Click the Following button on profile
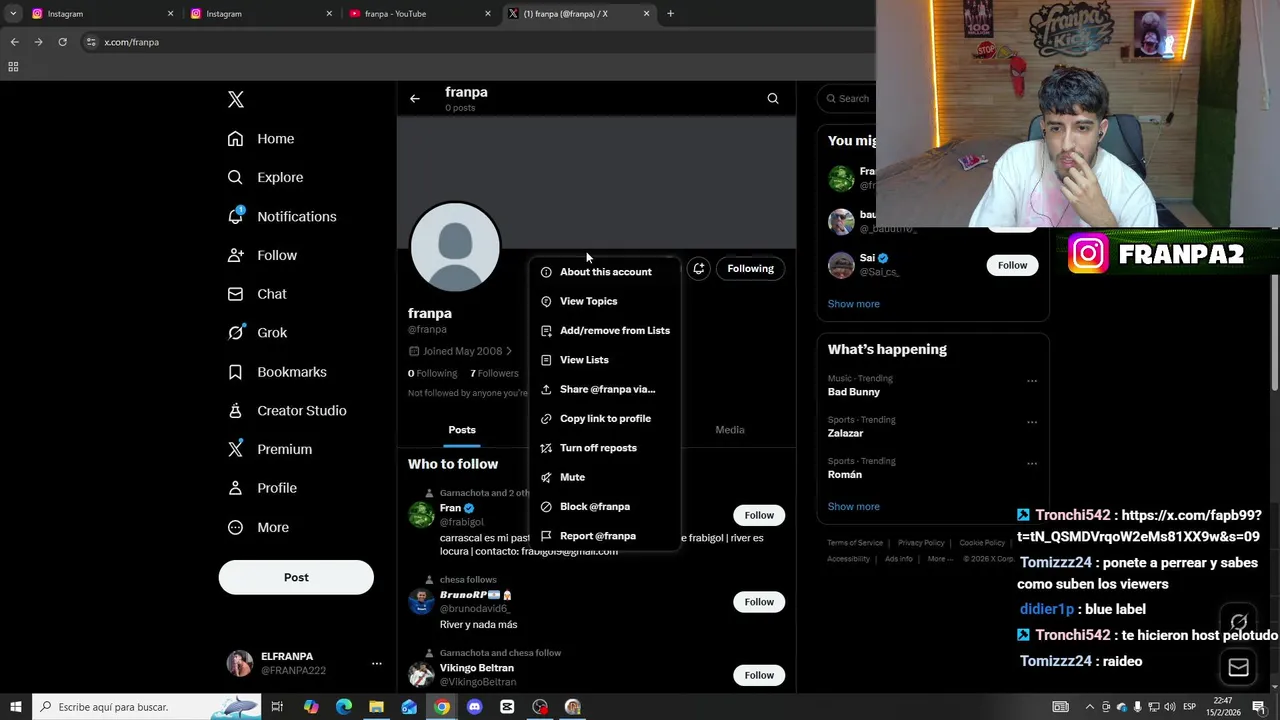 [750, 268]
